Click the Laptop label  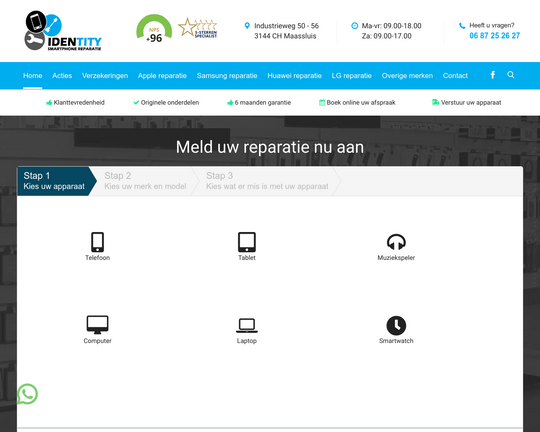(x=247, y=341)
